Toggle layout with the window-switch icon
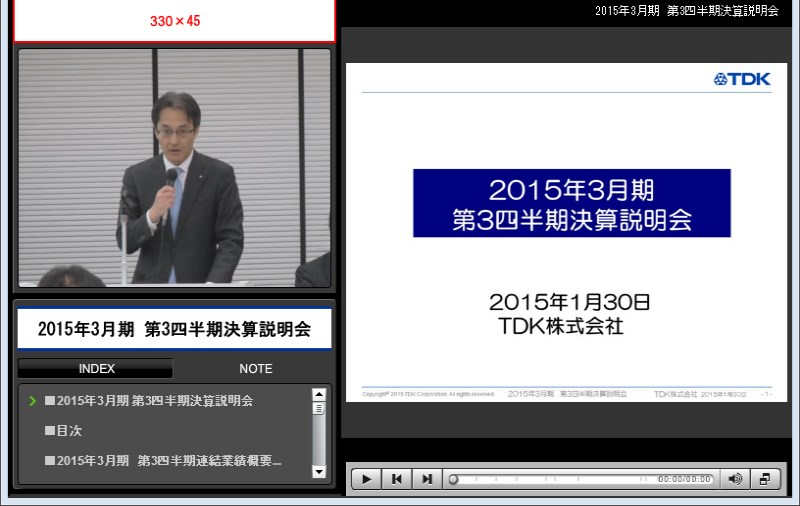Screen dimensions: 800x506 pos(765,479)
